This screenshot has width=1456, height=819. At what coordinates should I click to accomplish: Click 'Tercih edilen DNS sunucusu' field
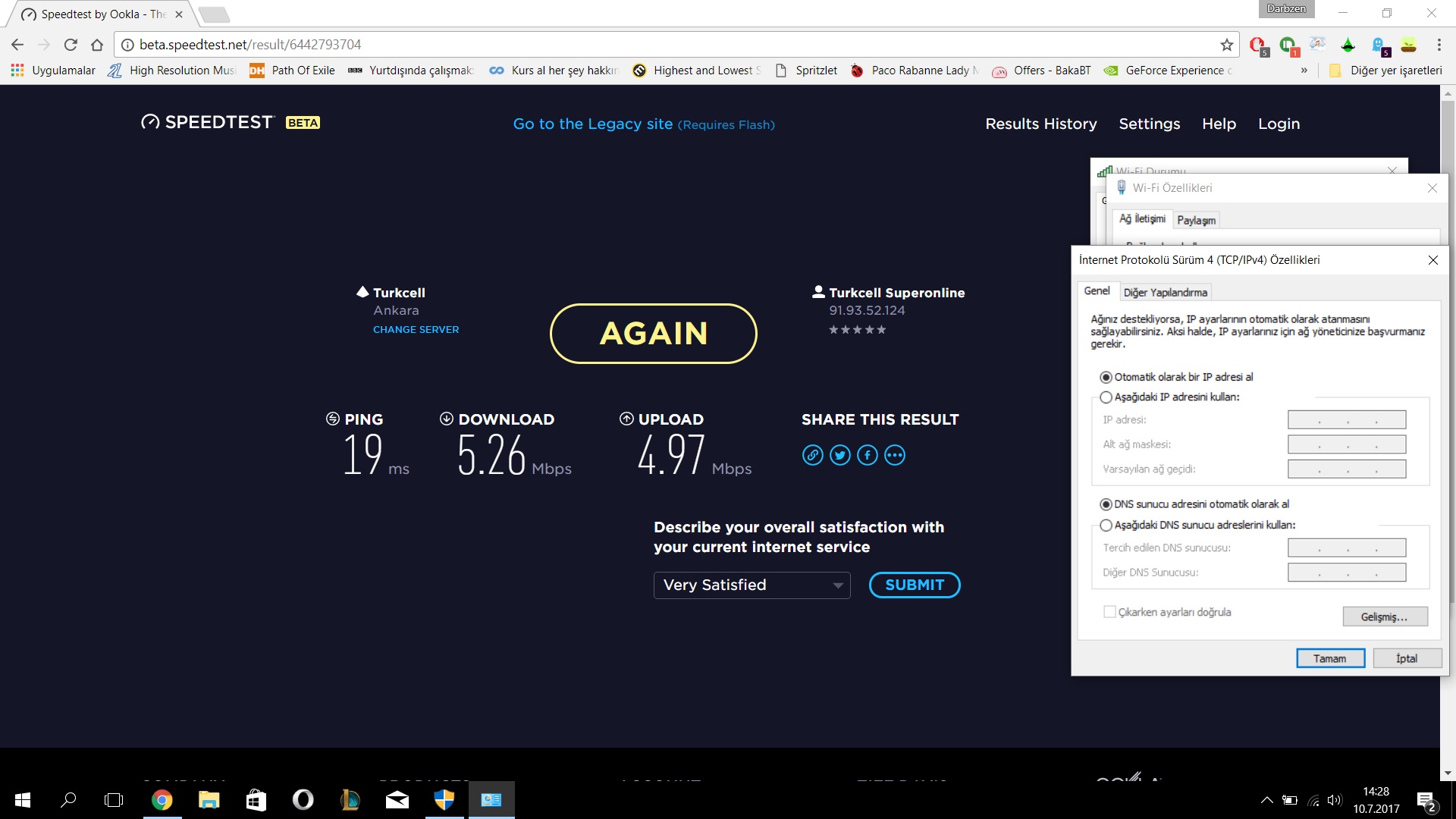click(x=1347, y=548)
